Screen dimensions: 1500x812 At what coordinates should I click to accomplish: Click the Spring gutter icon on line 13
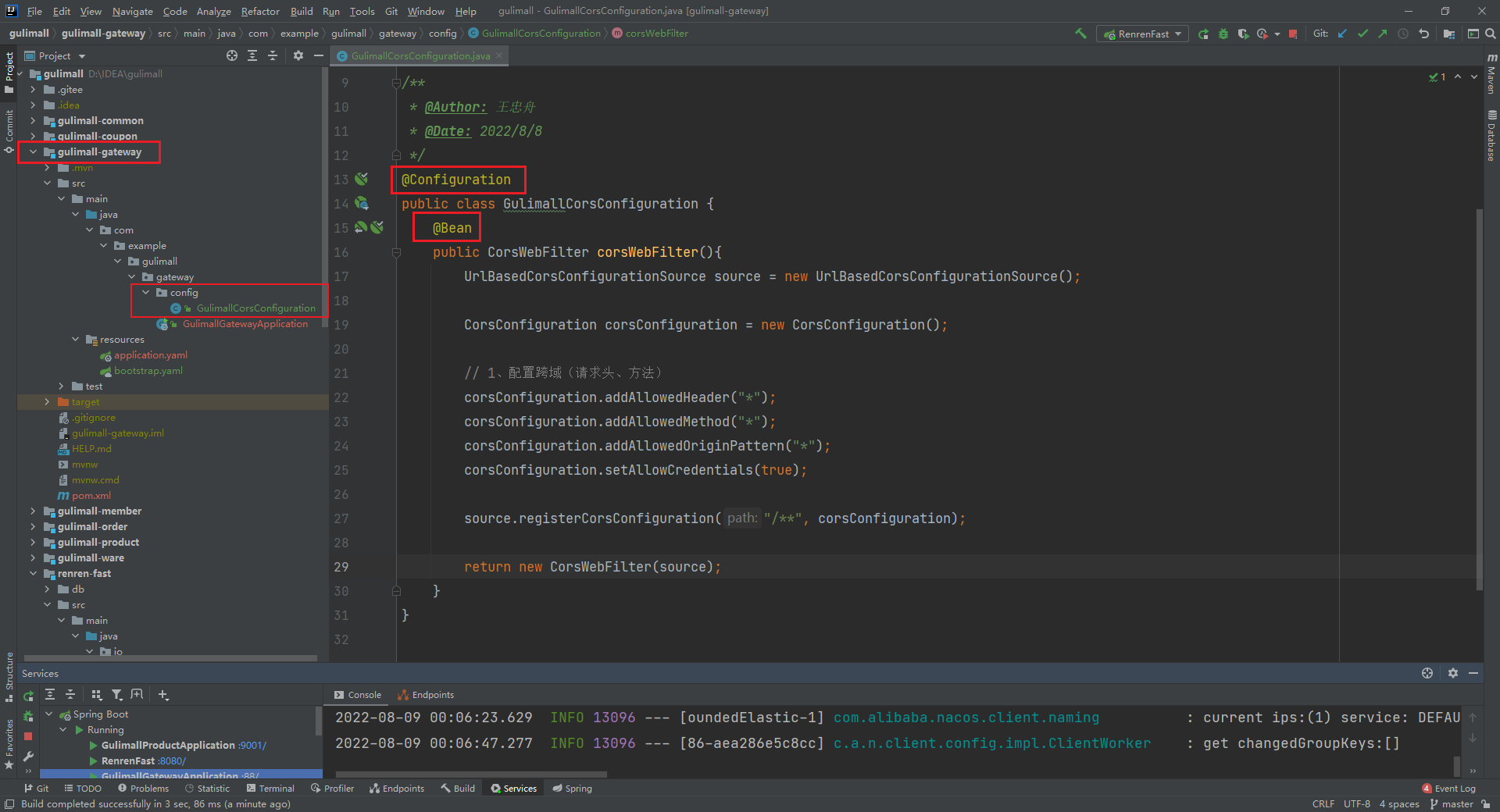[x=361, y=179]
